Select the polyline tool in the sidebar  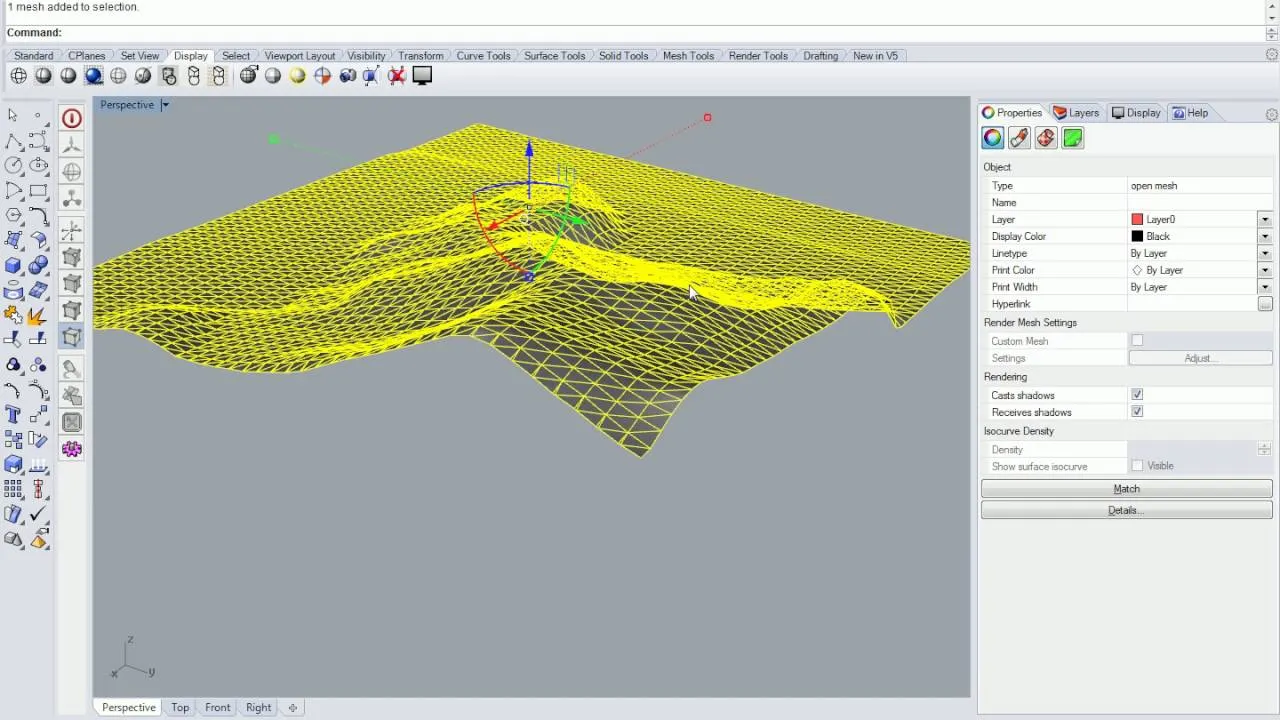coord(13,141)
